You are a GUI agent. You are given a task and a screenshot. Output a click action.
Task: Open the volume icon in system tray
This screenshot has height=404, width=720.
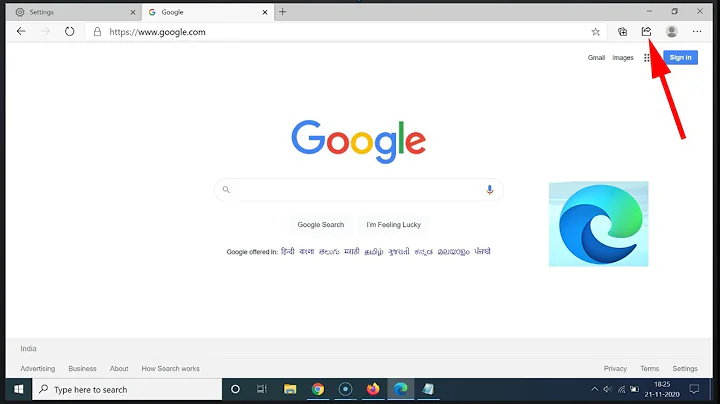click(608, 389)
